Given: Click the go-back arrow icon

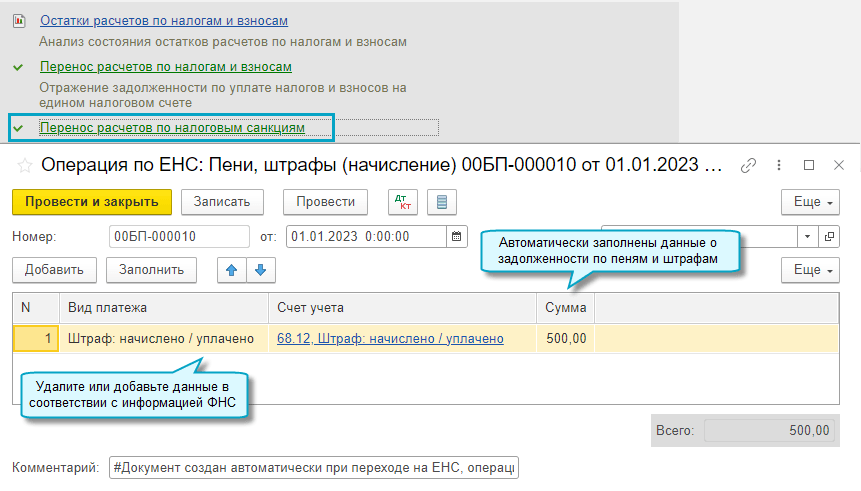Looking at the screenshot, I should pos(8,165).
